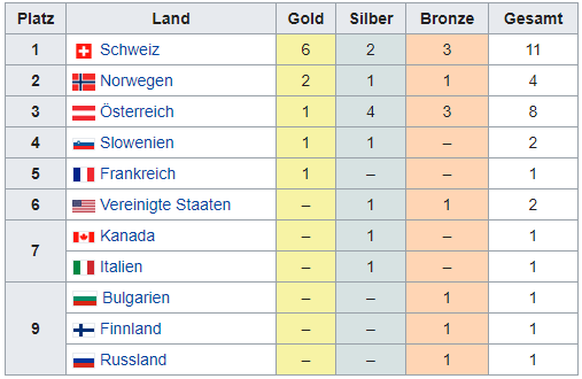Open the Schweiz country link

130,50
